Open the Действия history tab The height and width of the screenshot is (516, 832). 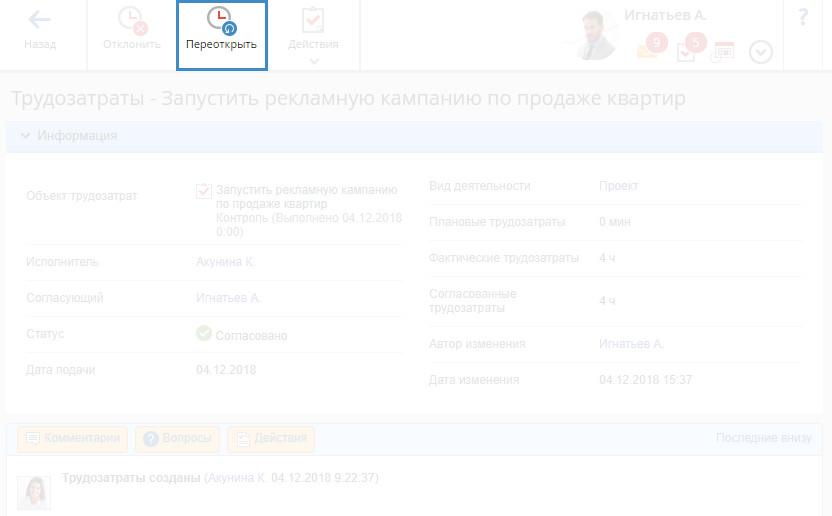click(x=271, y=438)
